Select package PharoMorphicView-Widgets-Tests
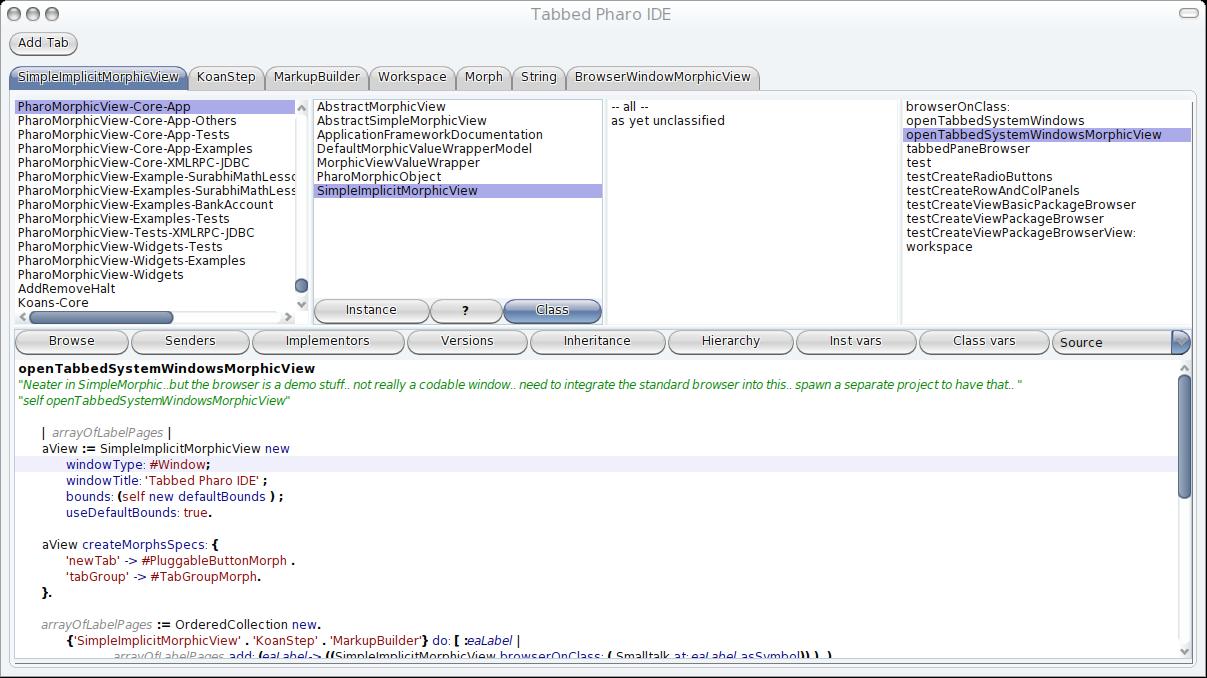Viewport: 1207px width, 678px height. click(155, 247)
